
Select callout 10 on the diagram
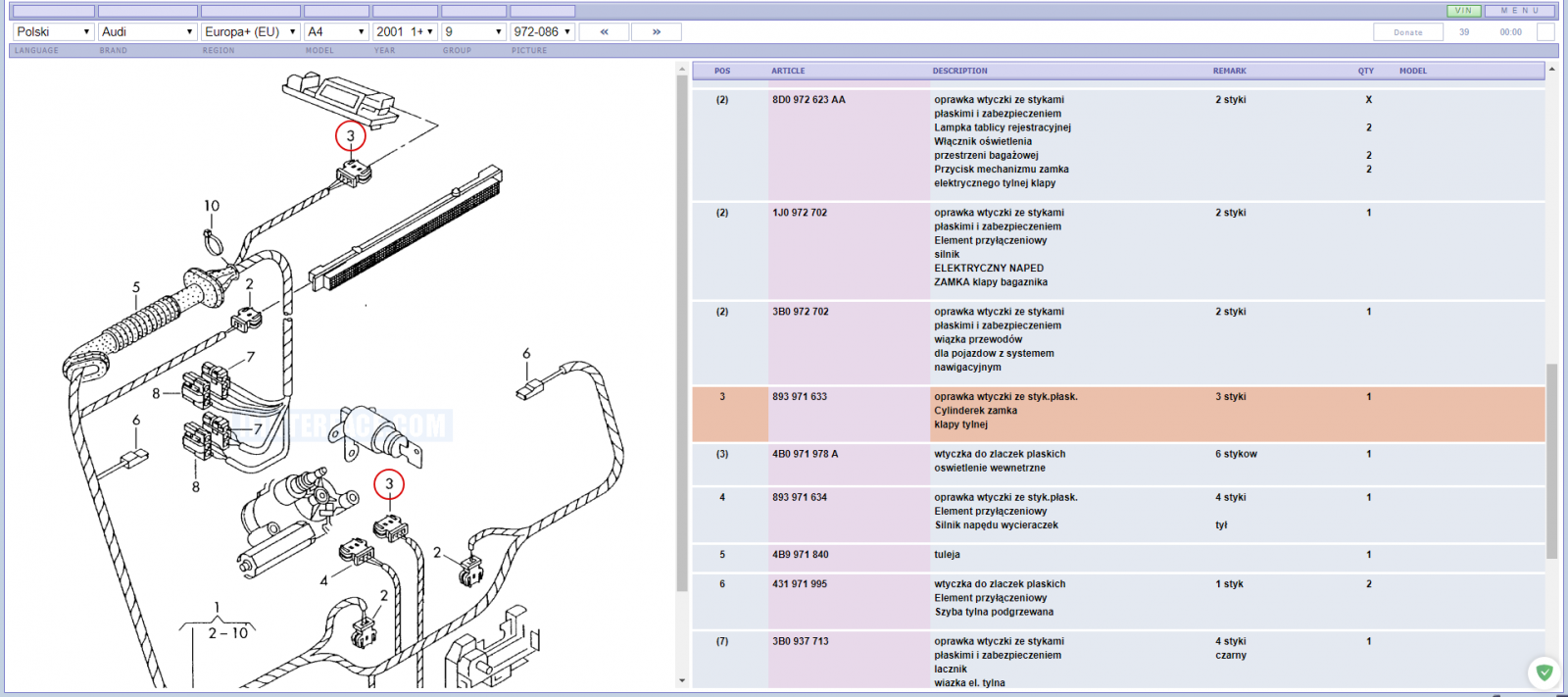(x=212, y=206)
